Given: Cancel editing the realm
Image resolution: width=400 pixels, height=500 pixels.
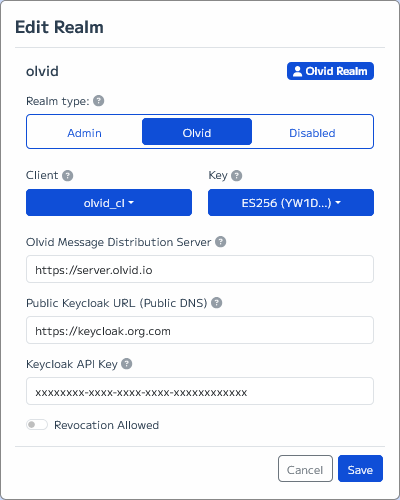Looking at the screenshot, I should click(x=305, y=469).
